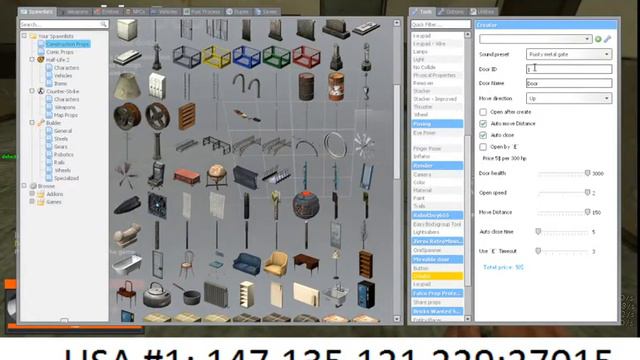This screenshot has width=640, height=360.
Task: Collapse the Your Spawnlists tree node
Action: point(24,36)
